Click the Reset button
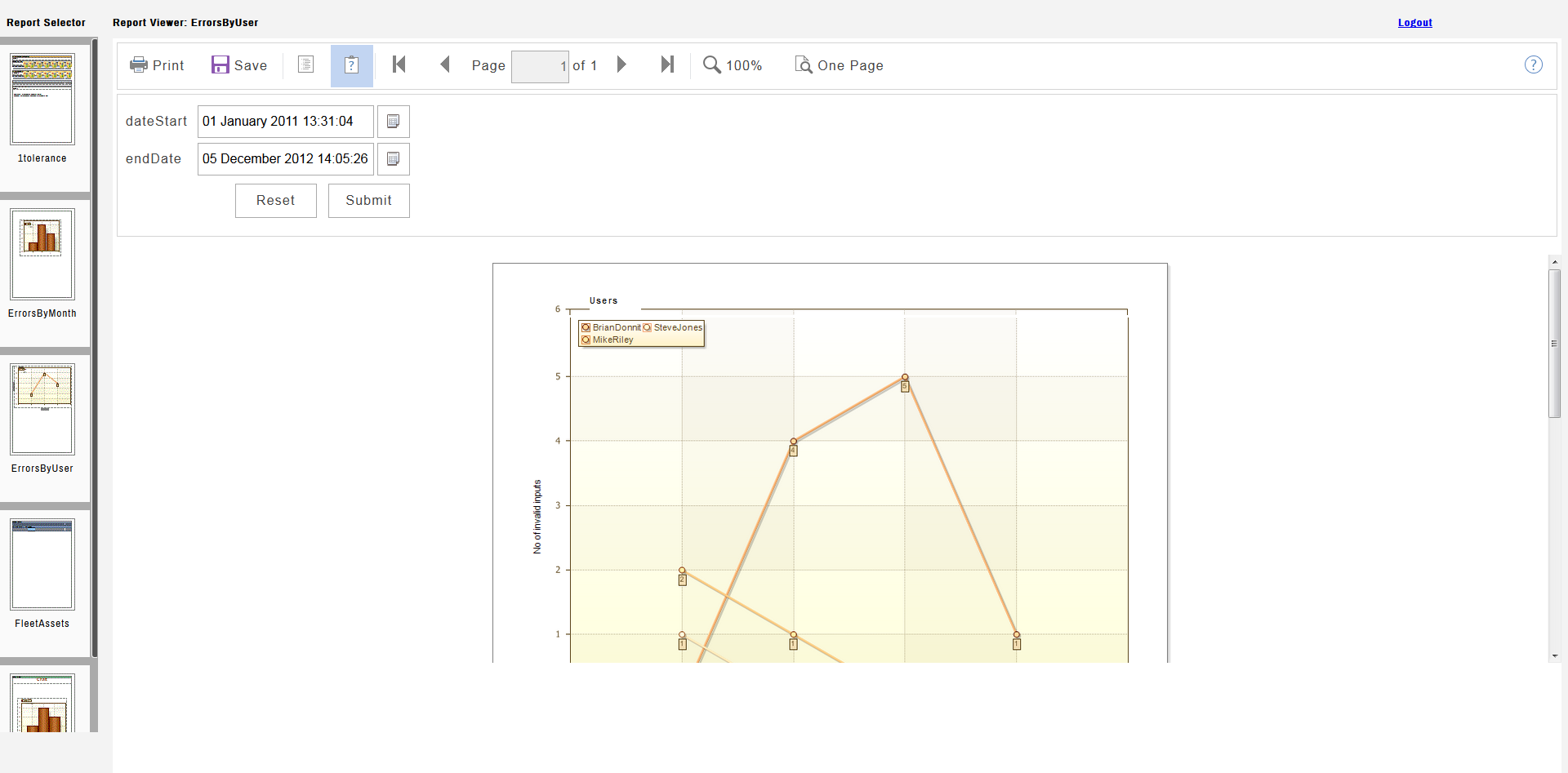 tap(276, 201)
